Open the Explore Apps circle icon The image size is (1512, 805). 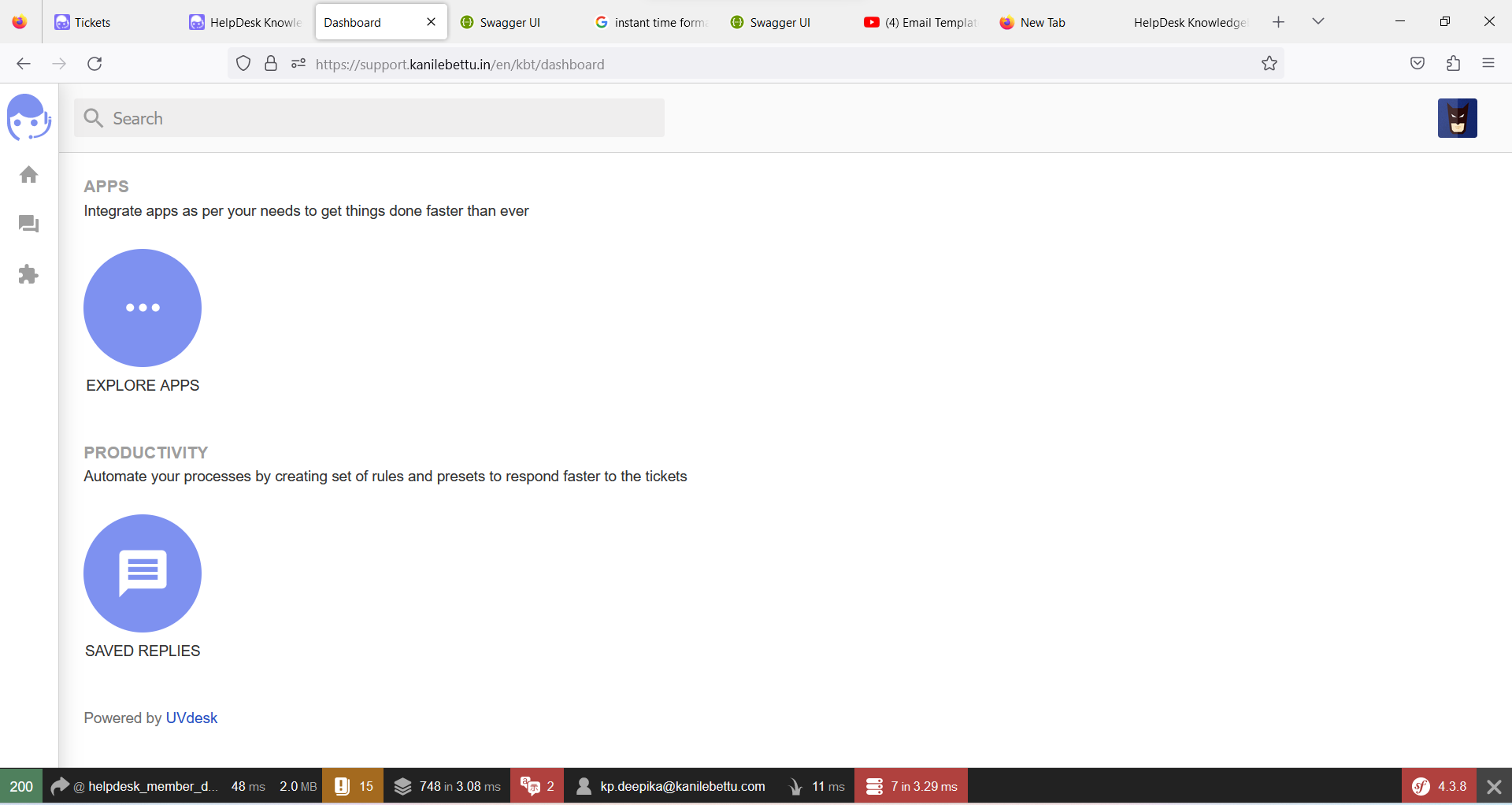point(143,307)
